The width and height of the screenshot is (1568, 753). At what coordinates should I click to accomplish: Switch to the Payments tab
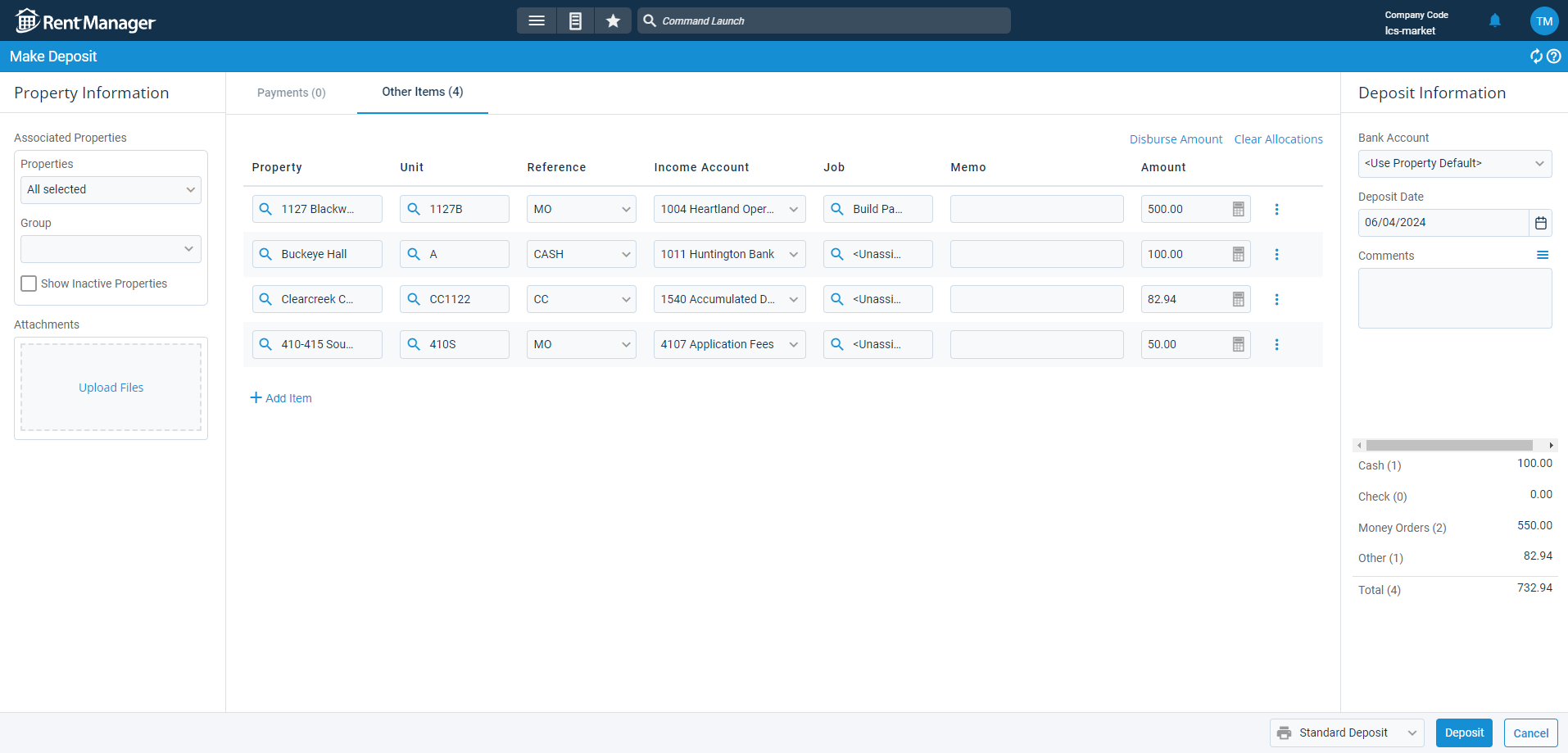pos(291,93)
